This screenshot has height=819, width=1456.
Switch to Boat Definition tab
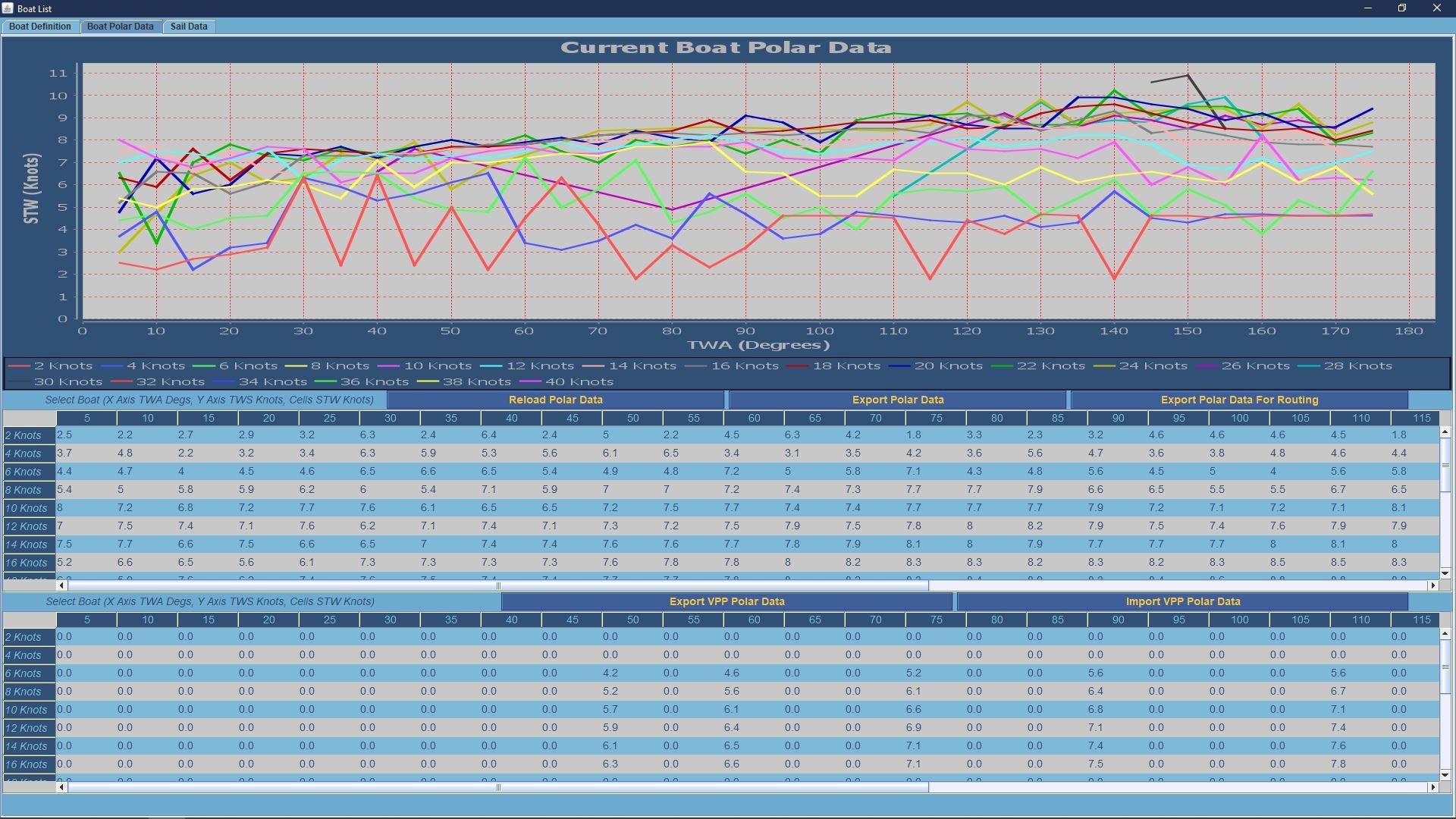40,27
